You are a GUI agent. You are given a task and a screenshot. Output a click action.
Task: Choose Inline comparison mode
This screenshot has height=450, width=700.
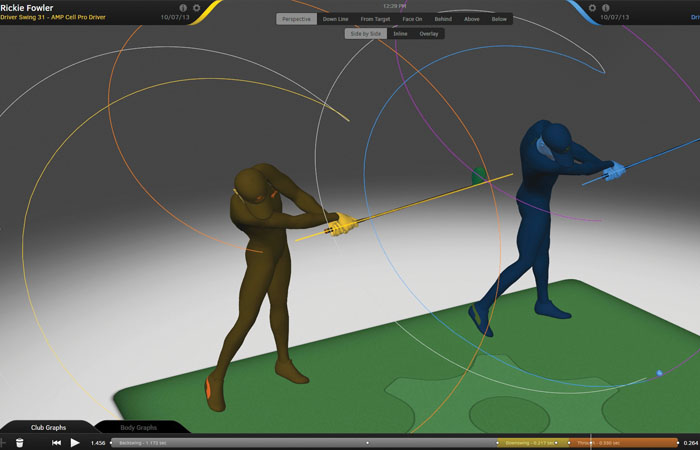(x=400, y=34)
